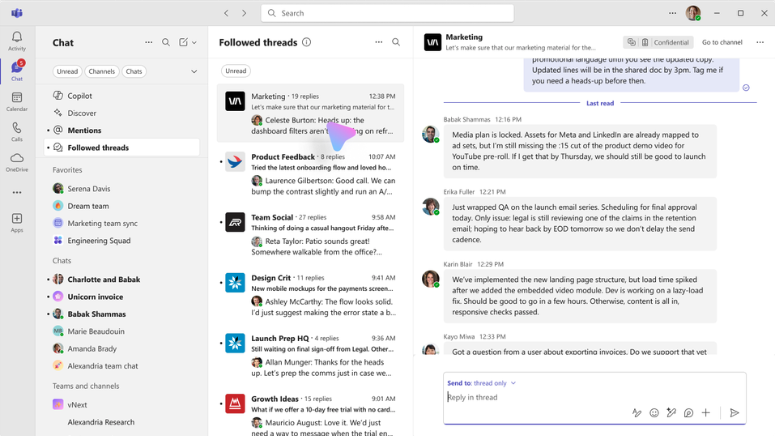Open the new chat dropdown arrow
The width and height of the screenshot is (775, 436).
[x=196, y=43]
